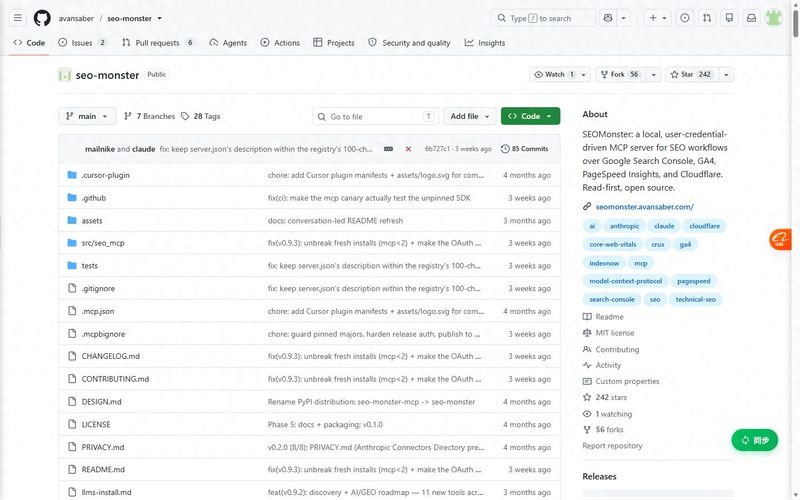Open the 85 Commits history
Image resolution: width=800 pixels, height=500 pixels.
(524, 149)
